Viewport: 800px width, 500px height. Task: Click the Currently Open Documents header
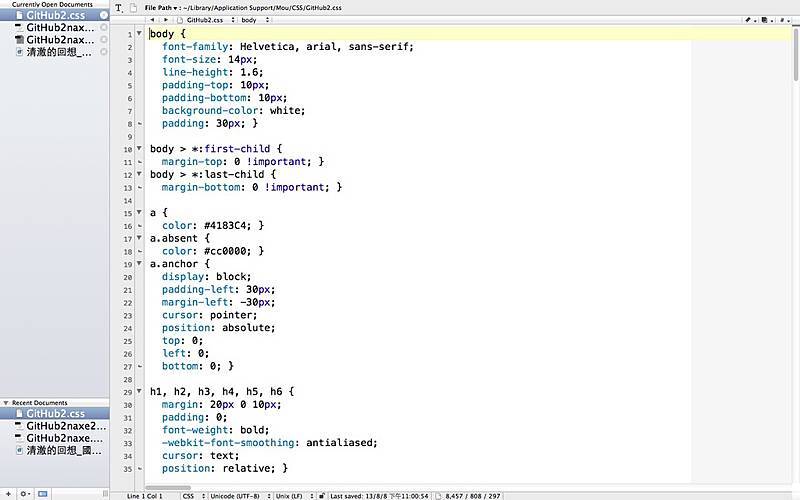[x=52, y=4]
